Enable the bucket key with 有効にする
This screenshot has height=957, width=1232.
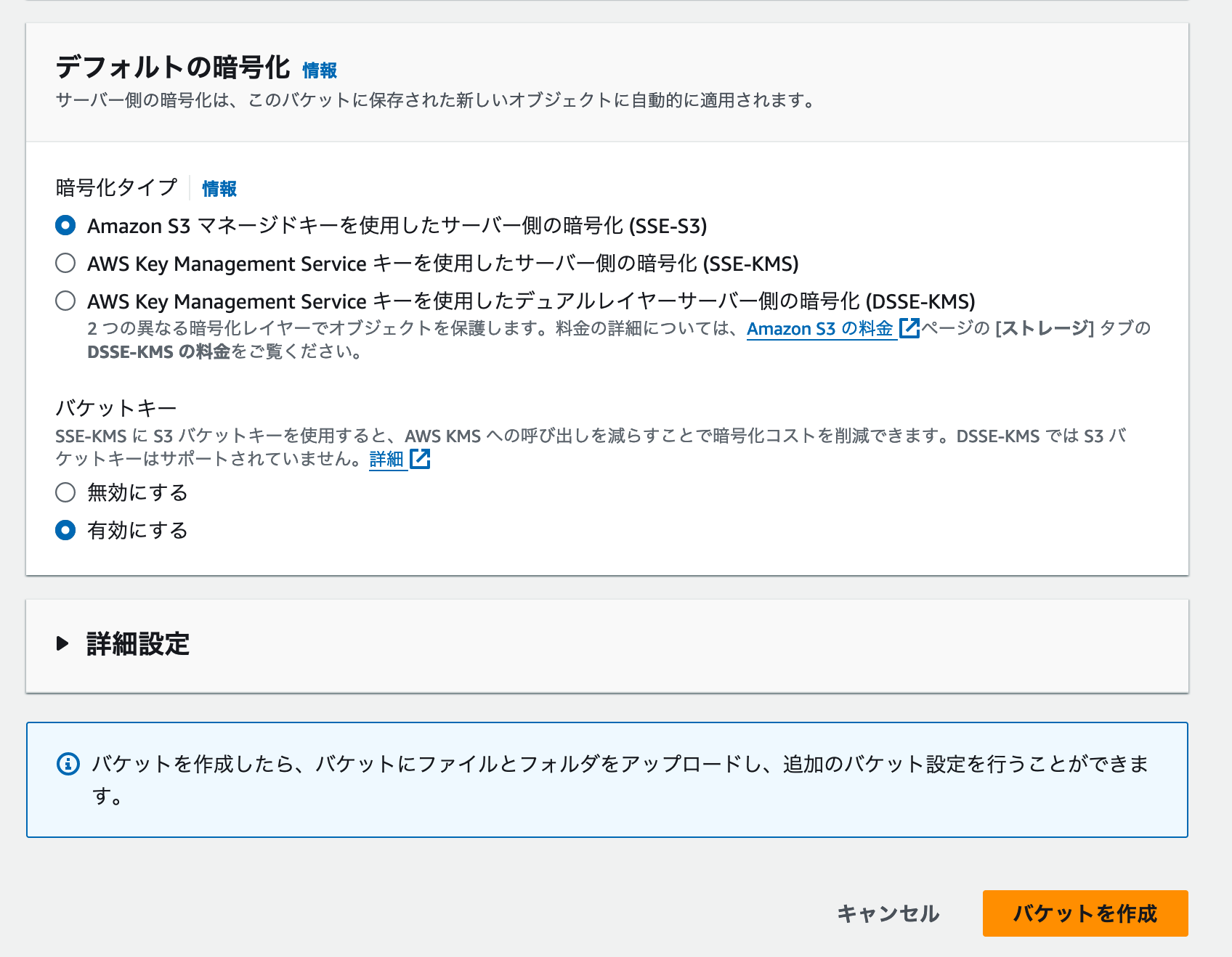(x=65, y=530)
